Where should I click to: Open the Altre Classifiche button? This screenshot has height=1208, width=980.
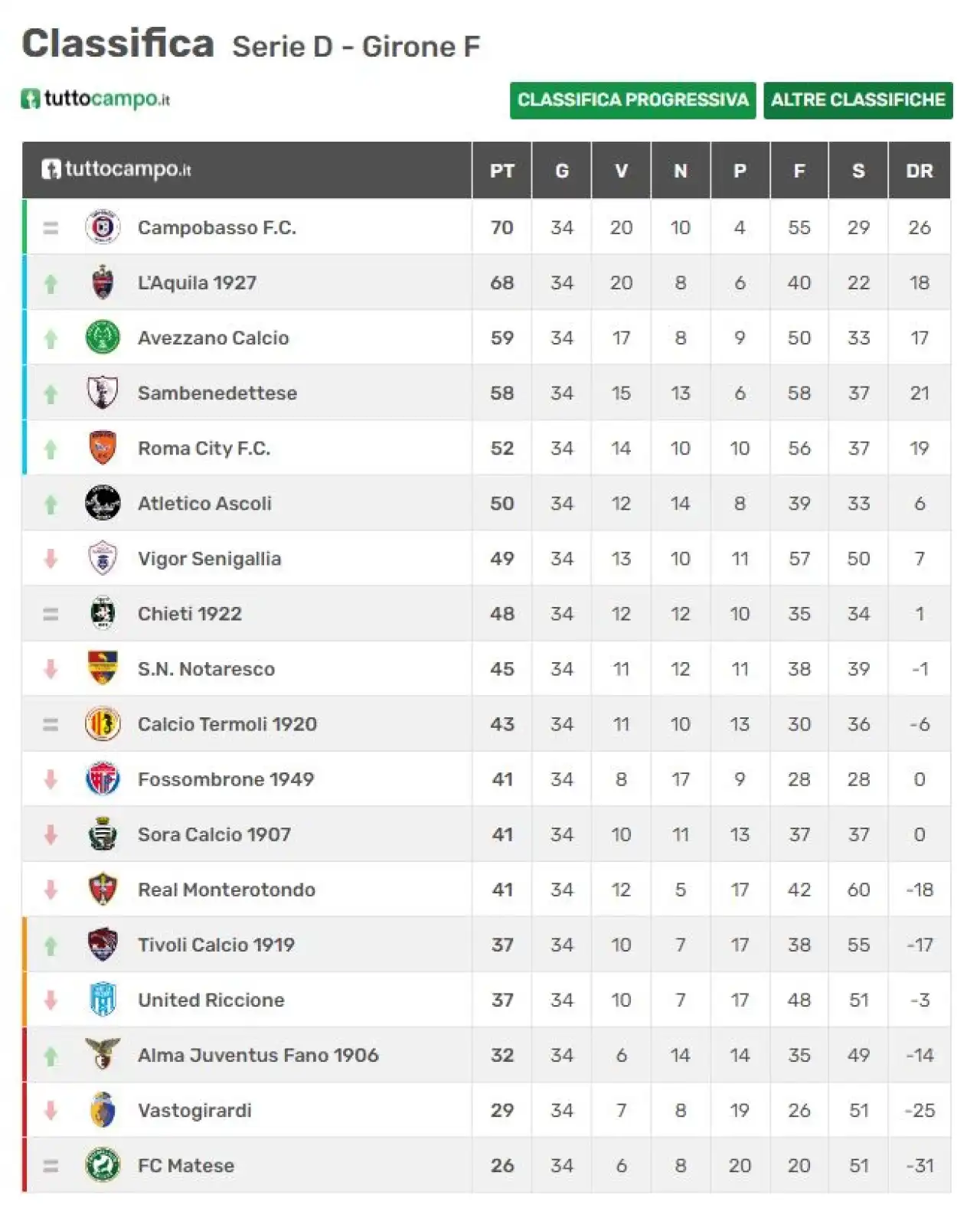[x=857, y=100]
